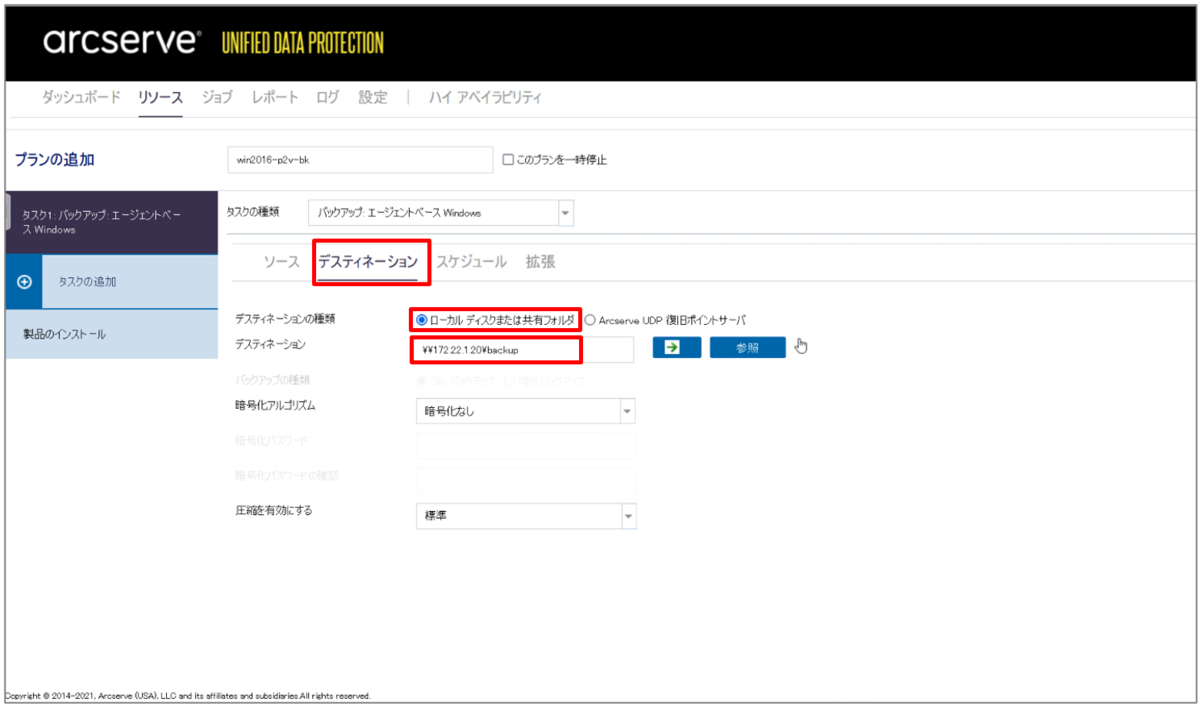The width and height of the screenshot is (1200, 707).
Task: Click the plus icon beside タスクの追加
Action: pyautogui.click(x=25, y=281)
